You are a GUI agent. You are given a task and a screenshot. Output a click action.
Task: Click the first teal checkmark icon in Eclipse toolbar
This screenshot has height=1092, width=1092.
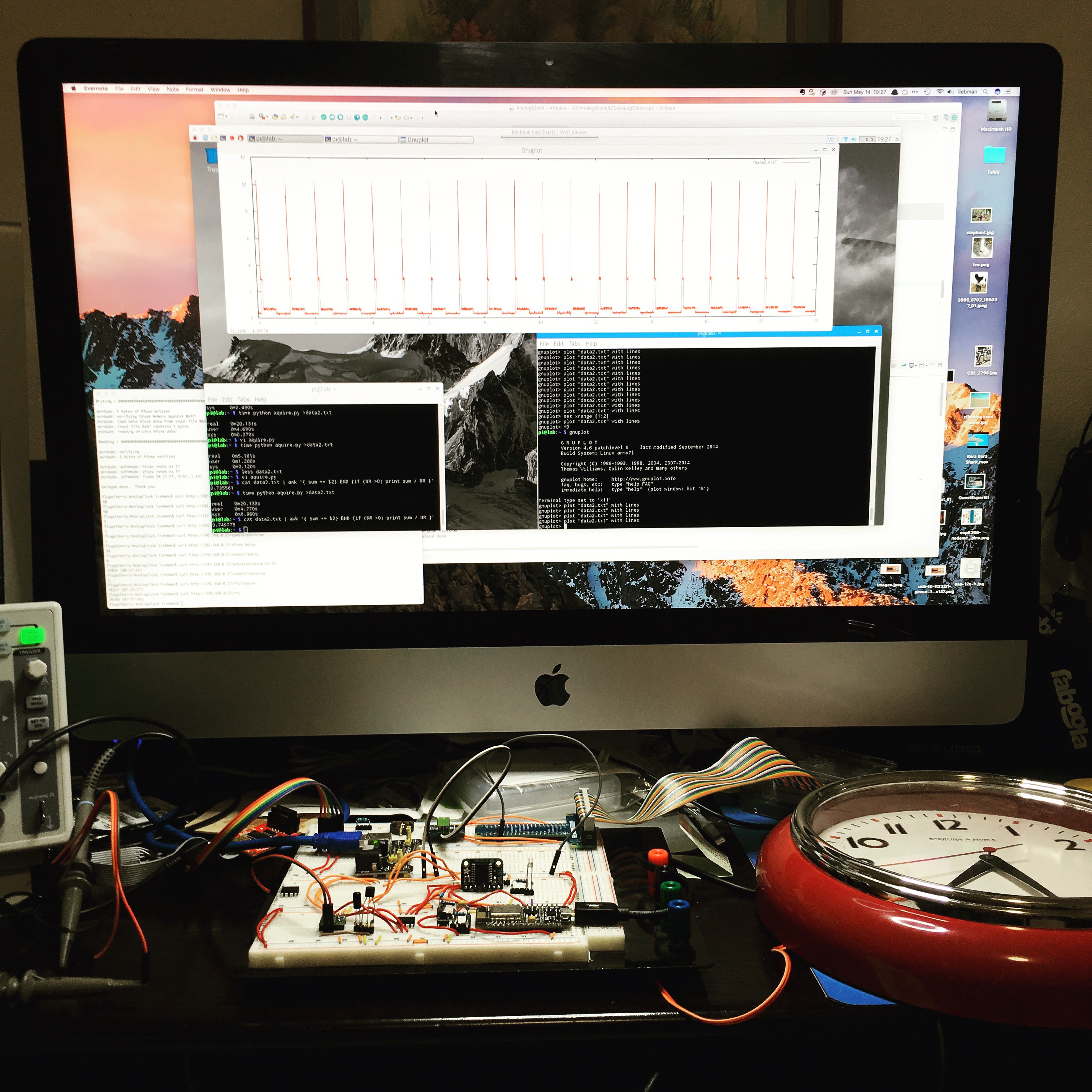[x=324, y=117]
